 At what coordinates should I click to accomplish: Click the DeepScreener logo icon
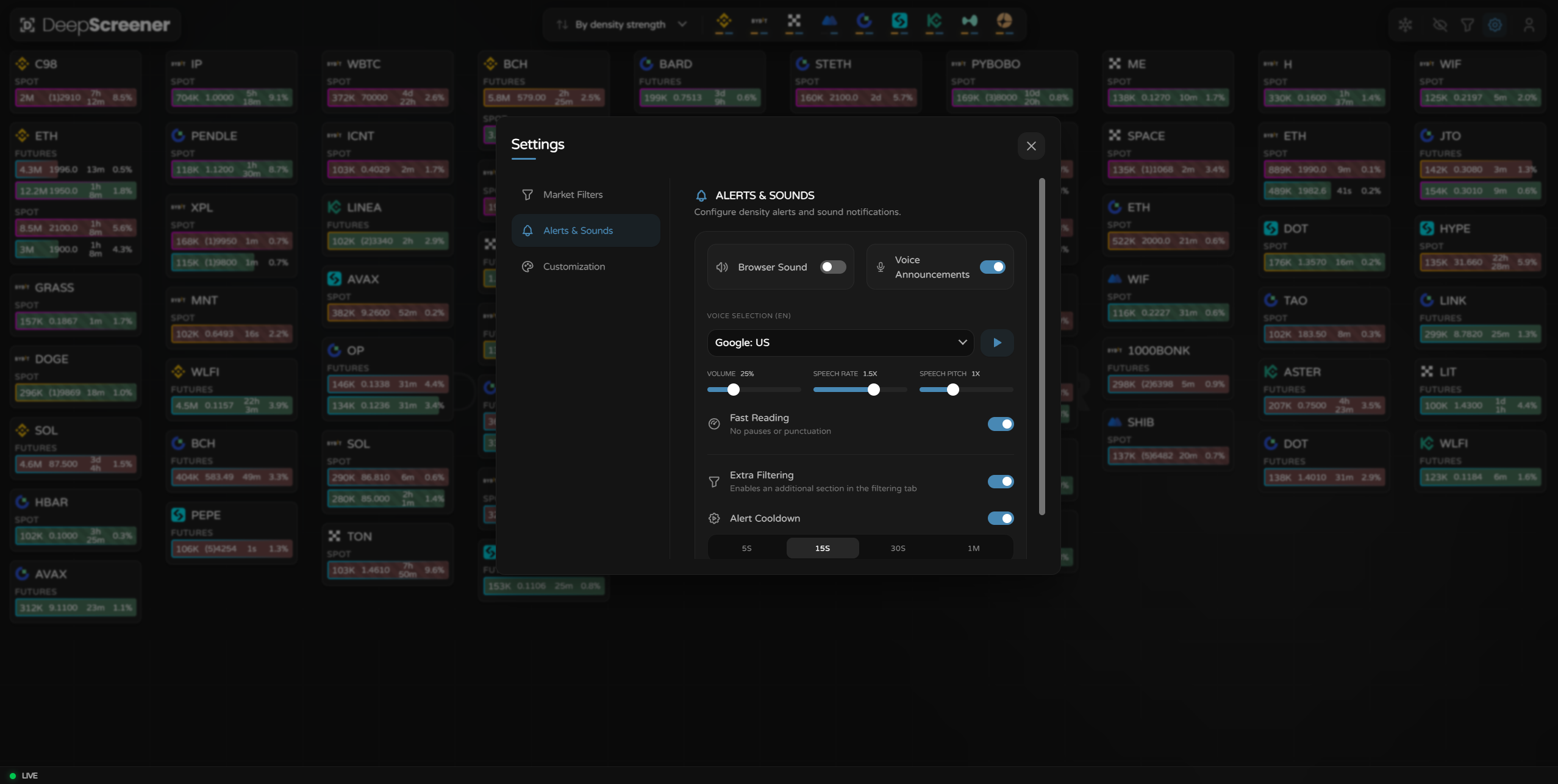click(x=27, y=24)
